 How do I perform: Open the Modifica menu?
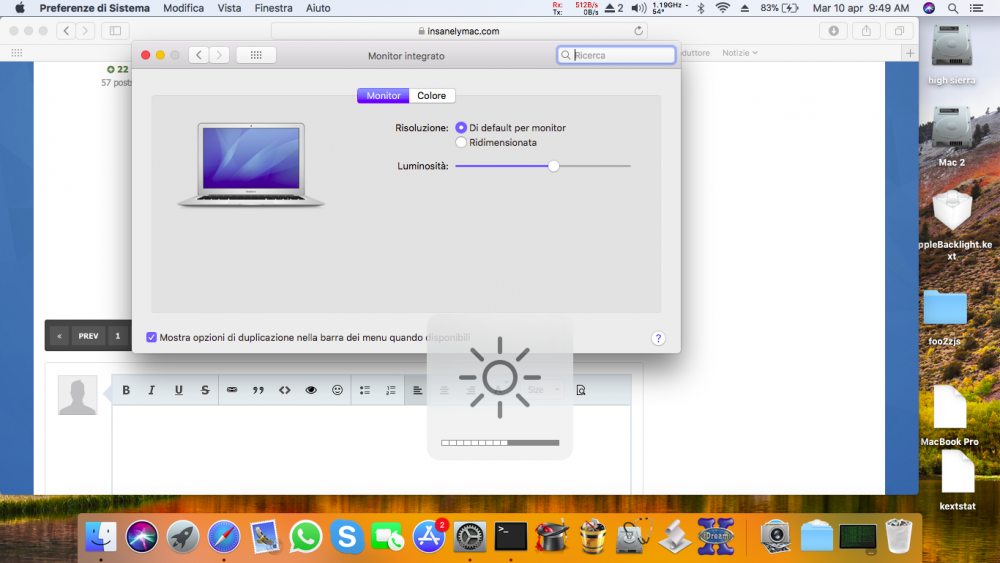click(x=184, y=8)
